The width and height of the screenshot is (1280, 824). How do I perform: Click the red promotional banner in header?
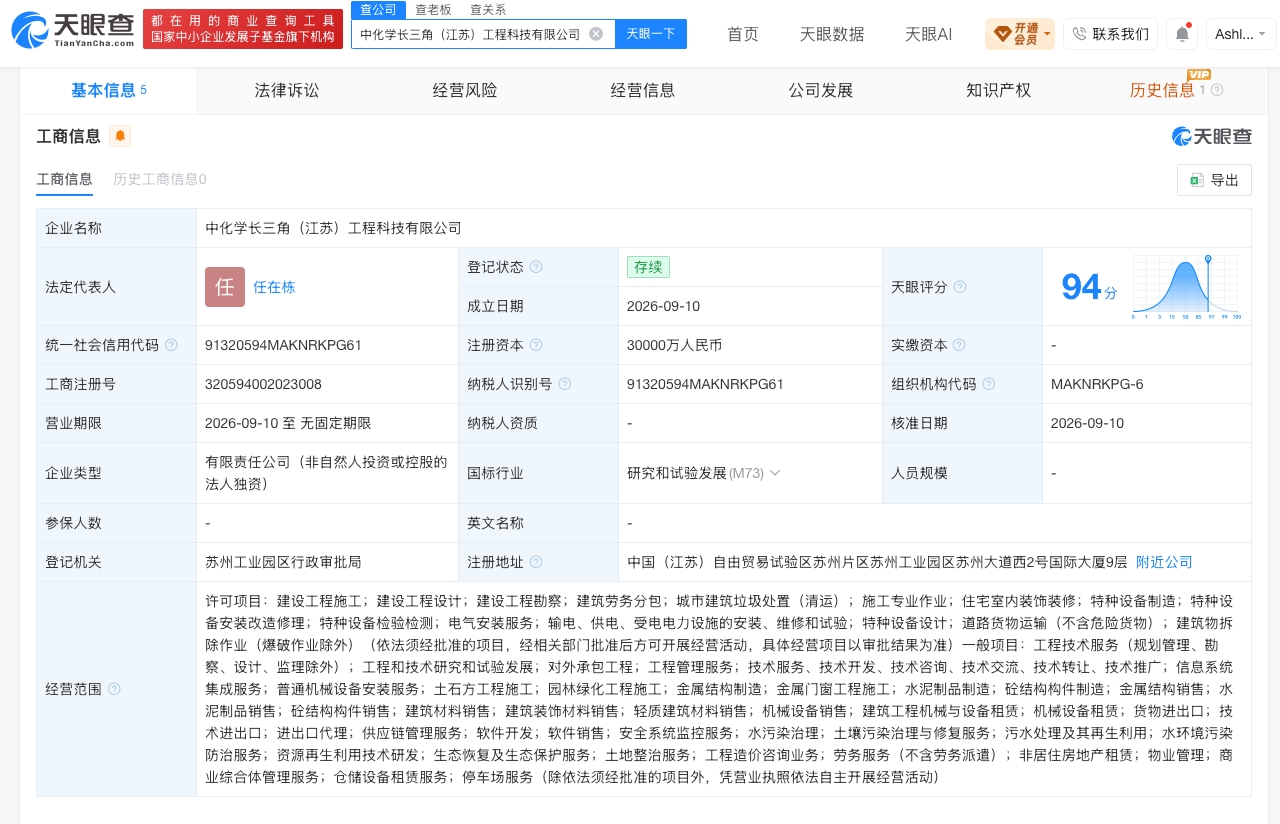pyautogui.click(x=243, y=29)
